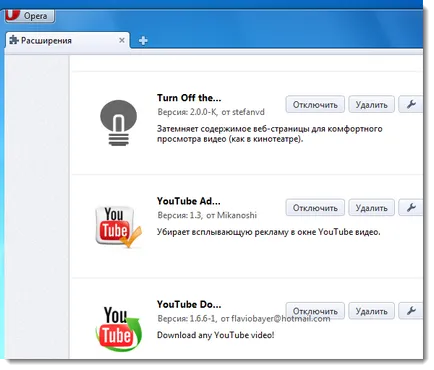Click the YouTube Ad extension icon
This screenshot has height=370, width=434.
pos(118,227)
